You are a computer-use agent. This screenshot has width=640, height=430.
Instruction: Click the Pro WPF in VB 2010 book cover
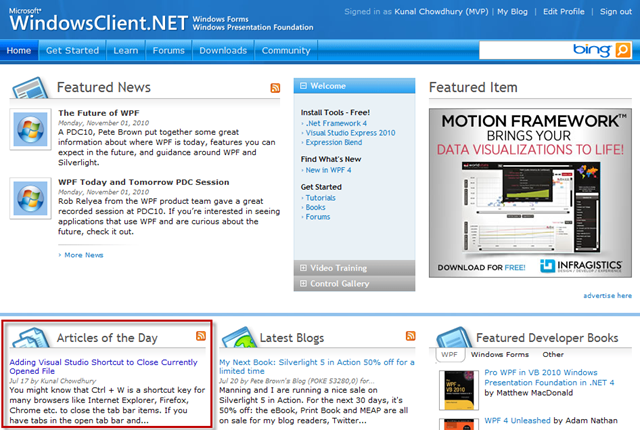pyautogui.click(x=459, y=390)
